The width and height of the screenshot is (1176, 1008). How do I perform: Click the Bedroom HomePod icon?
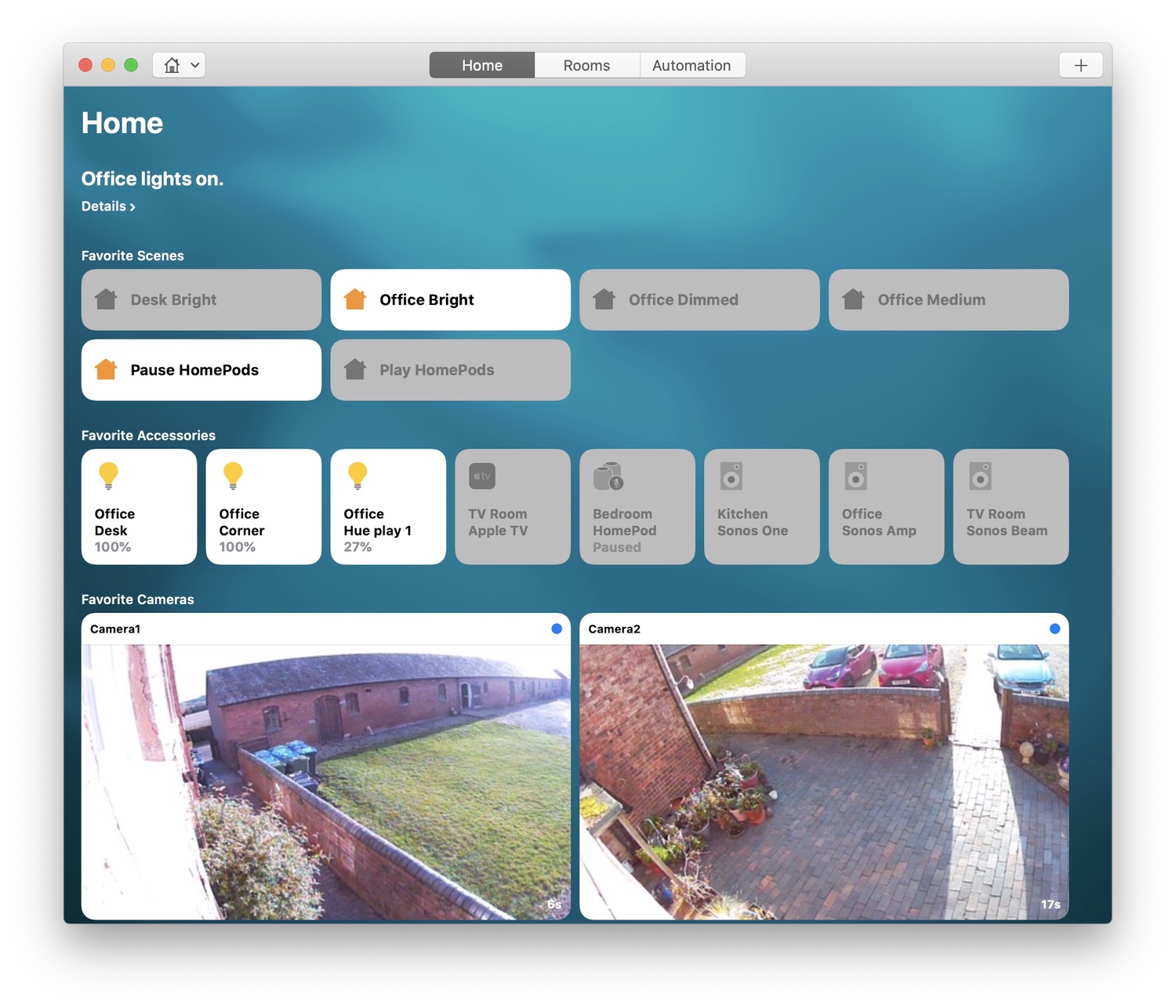pyautogui.click(x=608, y=476)
